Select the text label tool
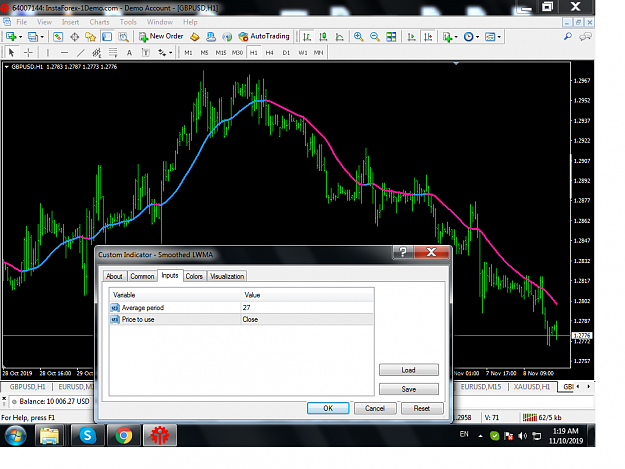Viewport: 625px width, 469px height. point(146,52)
